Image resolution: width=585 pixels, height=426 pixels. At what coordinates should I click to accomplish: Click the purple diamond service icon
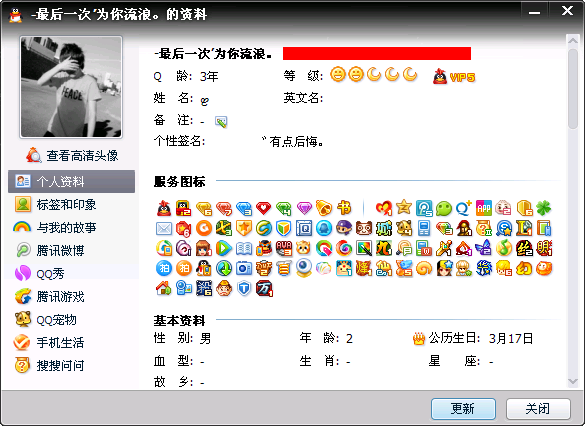(304, 208)
